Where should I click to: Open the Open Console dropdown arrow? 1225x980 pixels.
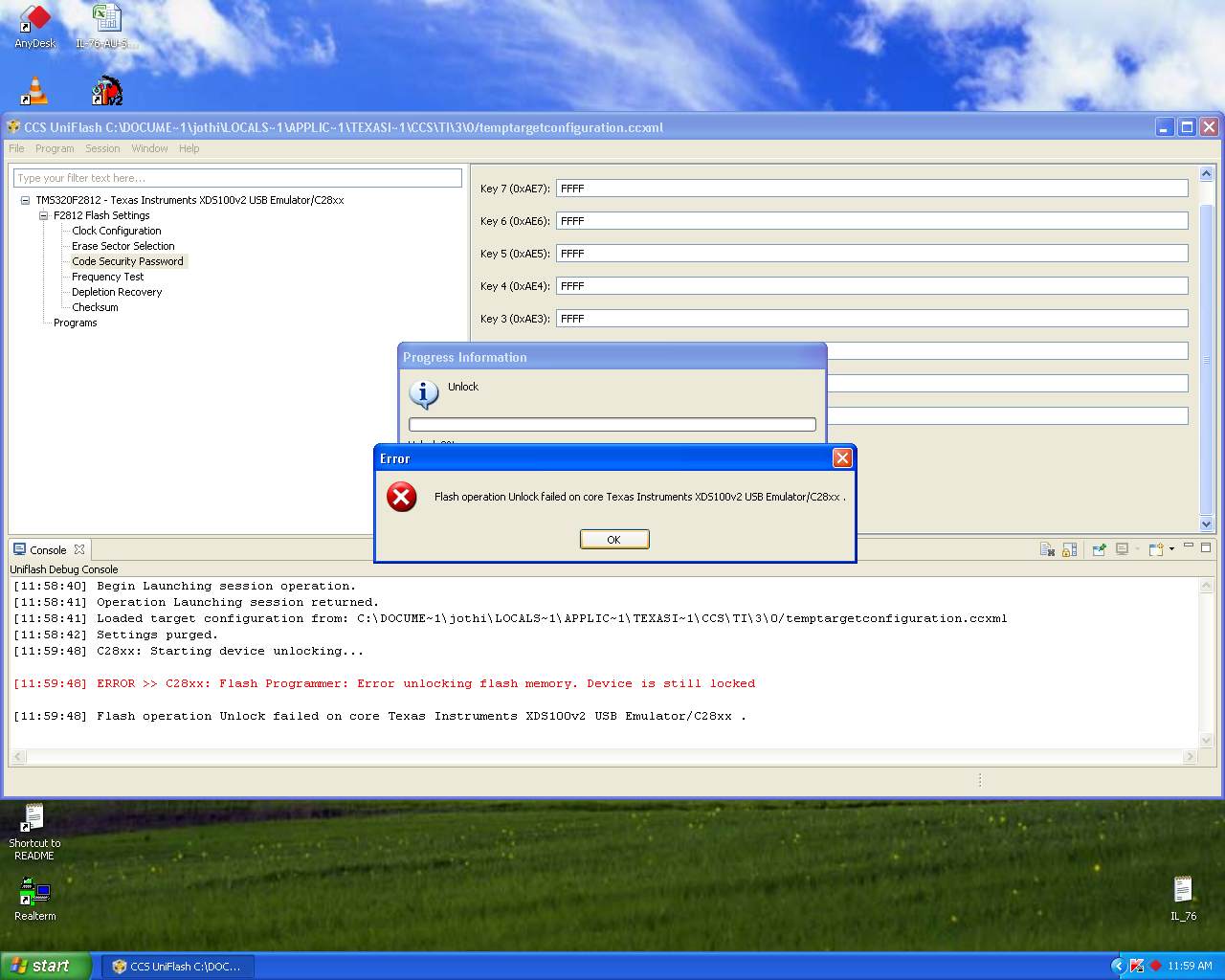1171,549
